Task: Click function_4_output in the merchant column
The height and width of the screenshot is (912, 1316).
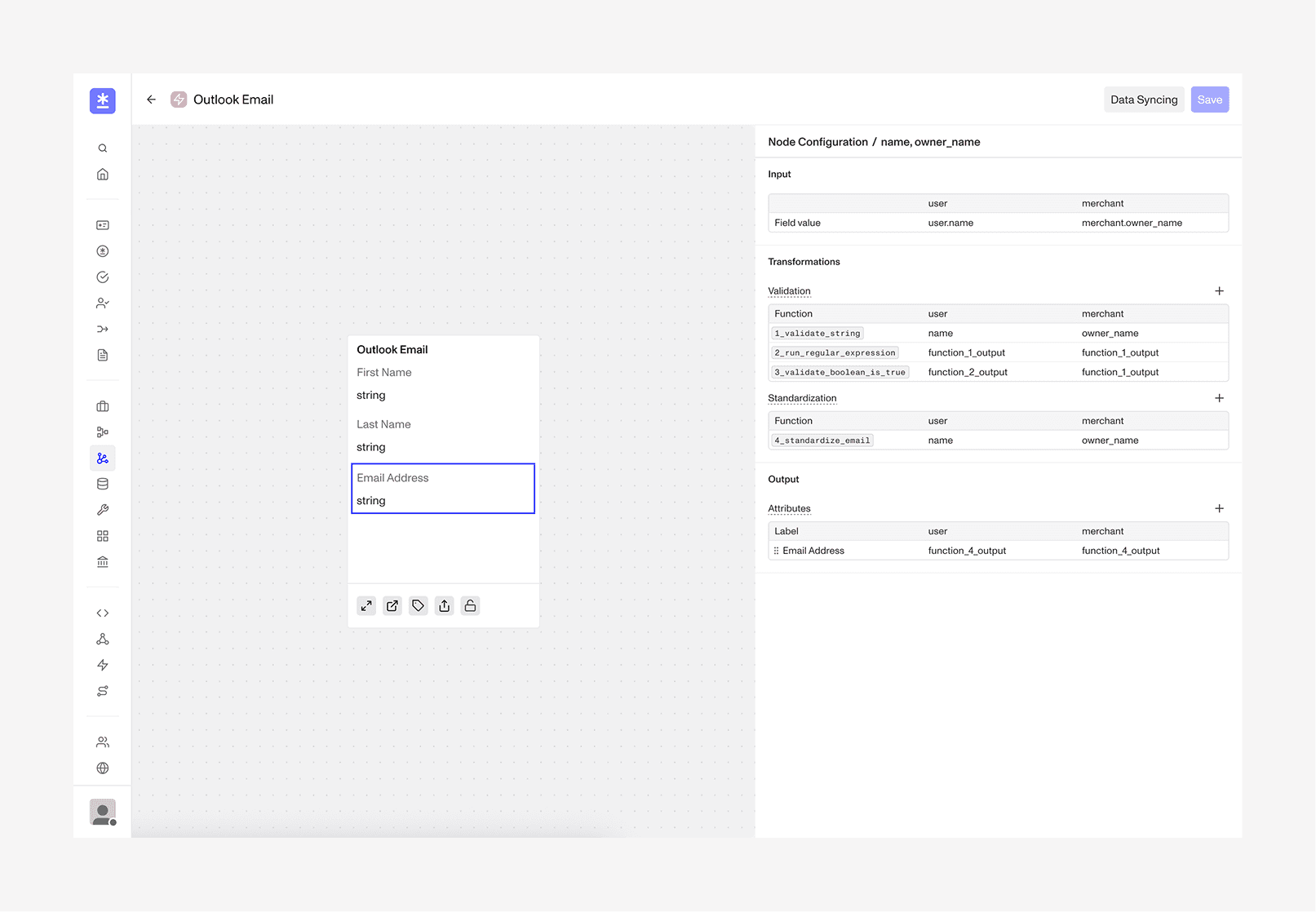Action: pyautogui.click(x=1120, y=551)
